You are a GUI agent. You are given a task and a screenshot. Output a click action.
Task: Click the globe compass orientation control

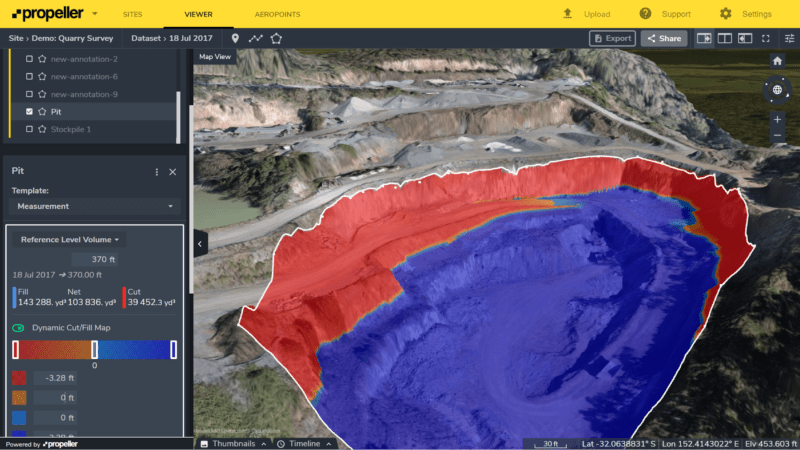(x=777, y=90)
